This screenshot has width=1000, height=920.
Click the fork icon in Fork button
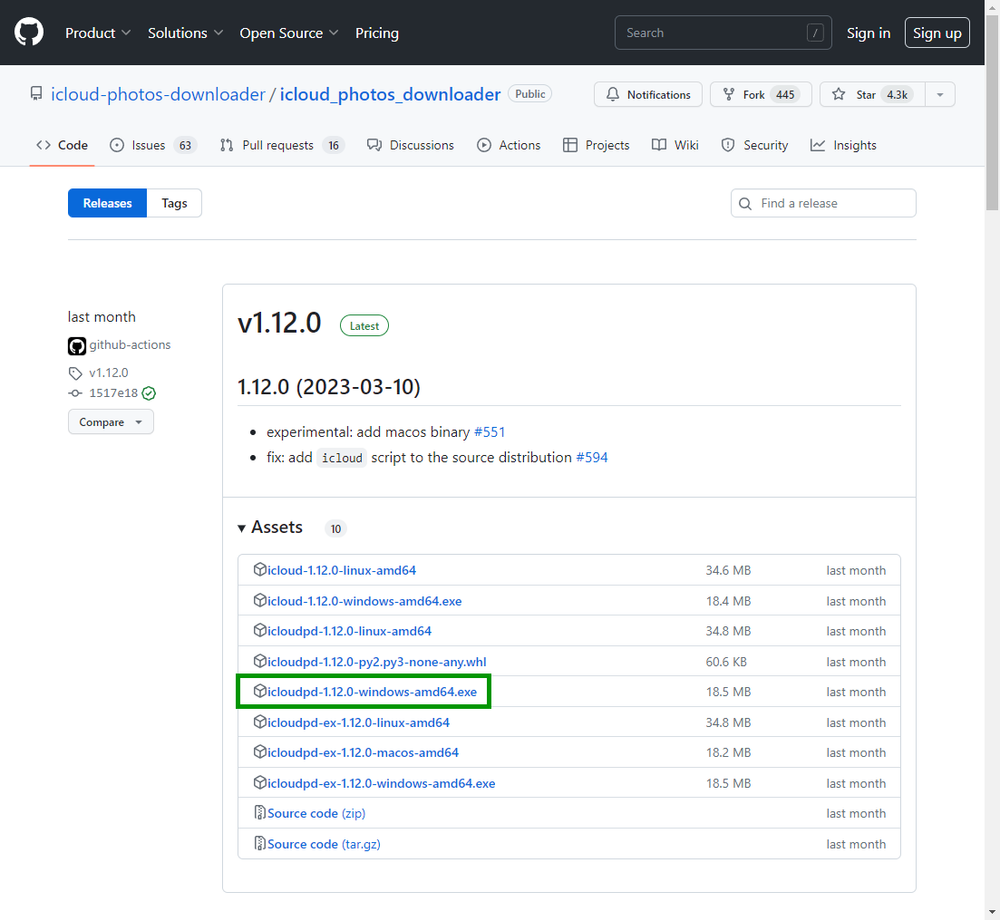(x=728, y=94)
